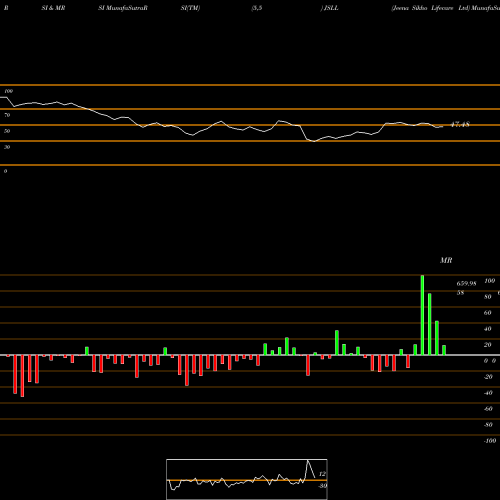The width and height of the screenshot is (500, 500).
Task: Click the MR axis label 80
Action: pos(488,297)
